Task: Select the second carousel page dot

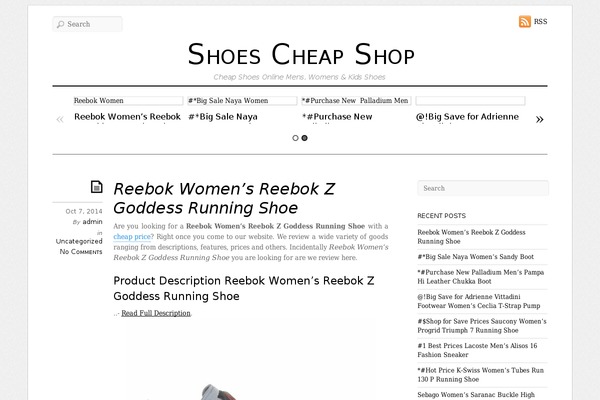Action: (x=304, y=138)
